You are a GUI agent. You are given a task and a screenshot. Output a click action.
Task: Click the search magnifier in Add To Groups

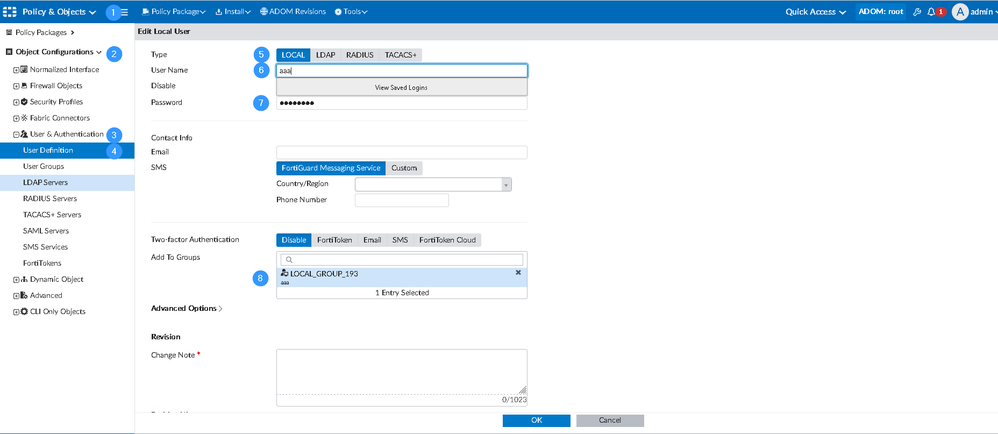pos(289,260)
